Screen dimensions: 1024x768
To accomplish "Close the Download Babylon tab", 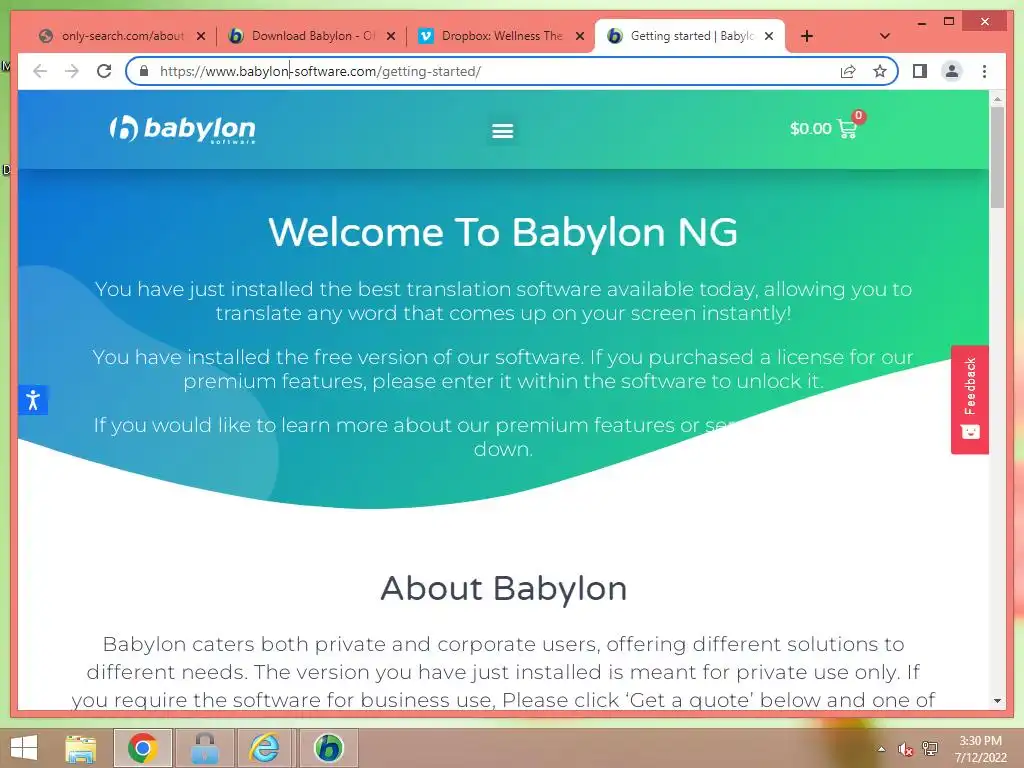I will [391, 36].
